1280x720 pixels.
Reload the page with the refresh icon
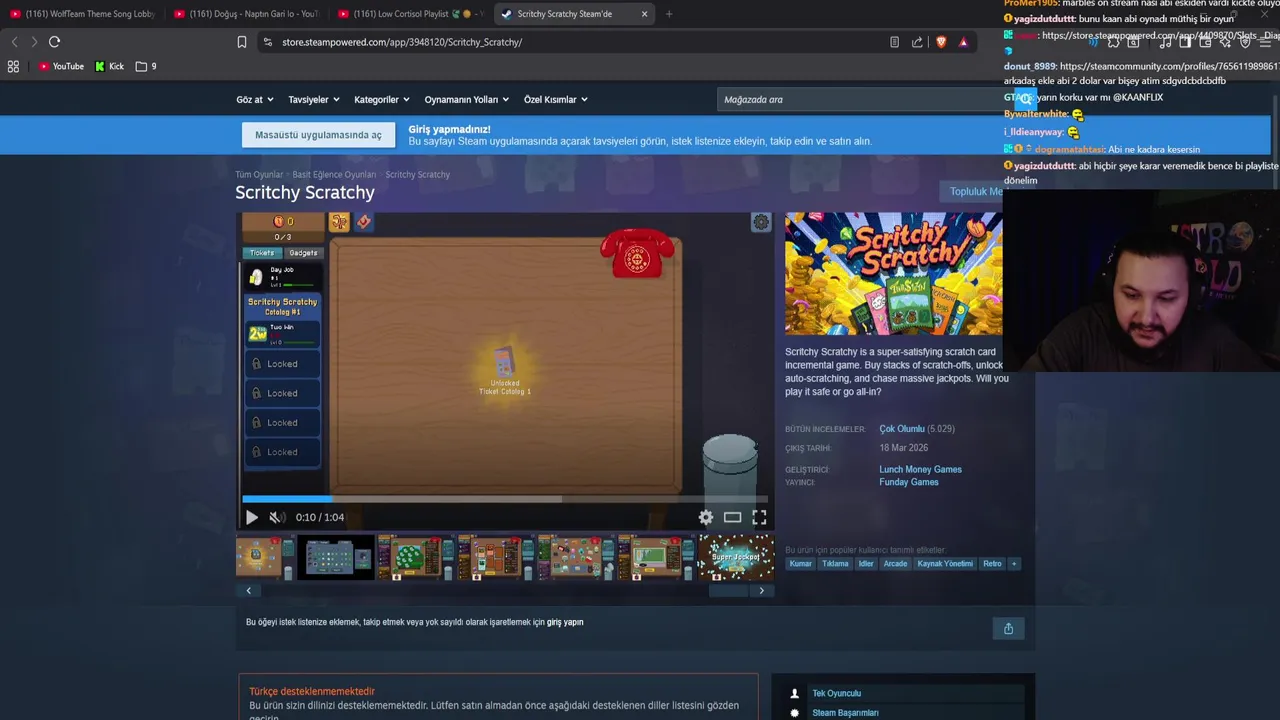pos(54,42)
